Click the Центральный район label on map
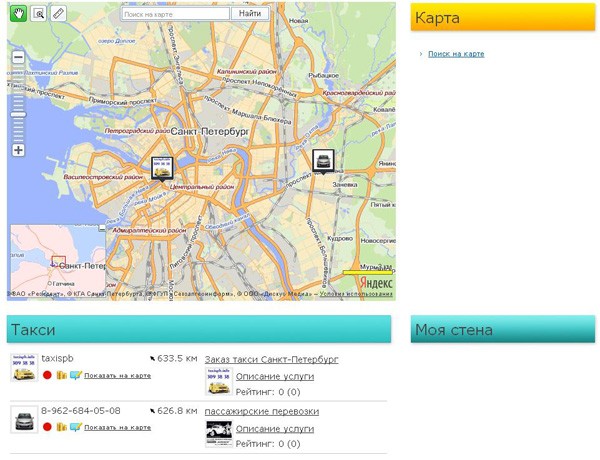Image resolution: width=600 pixels, height=460 pixels. 202,187
